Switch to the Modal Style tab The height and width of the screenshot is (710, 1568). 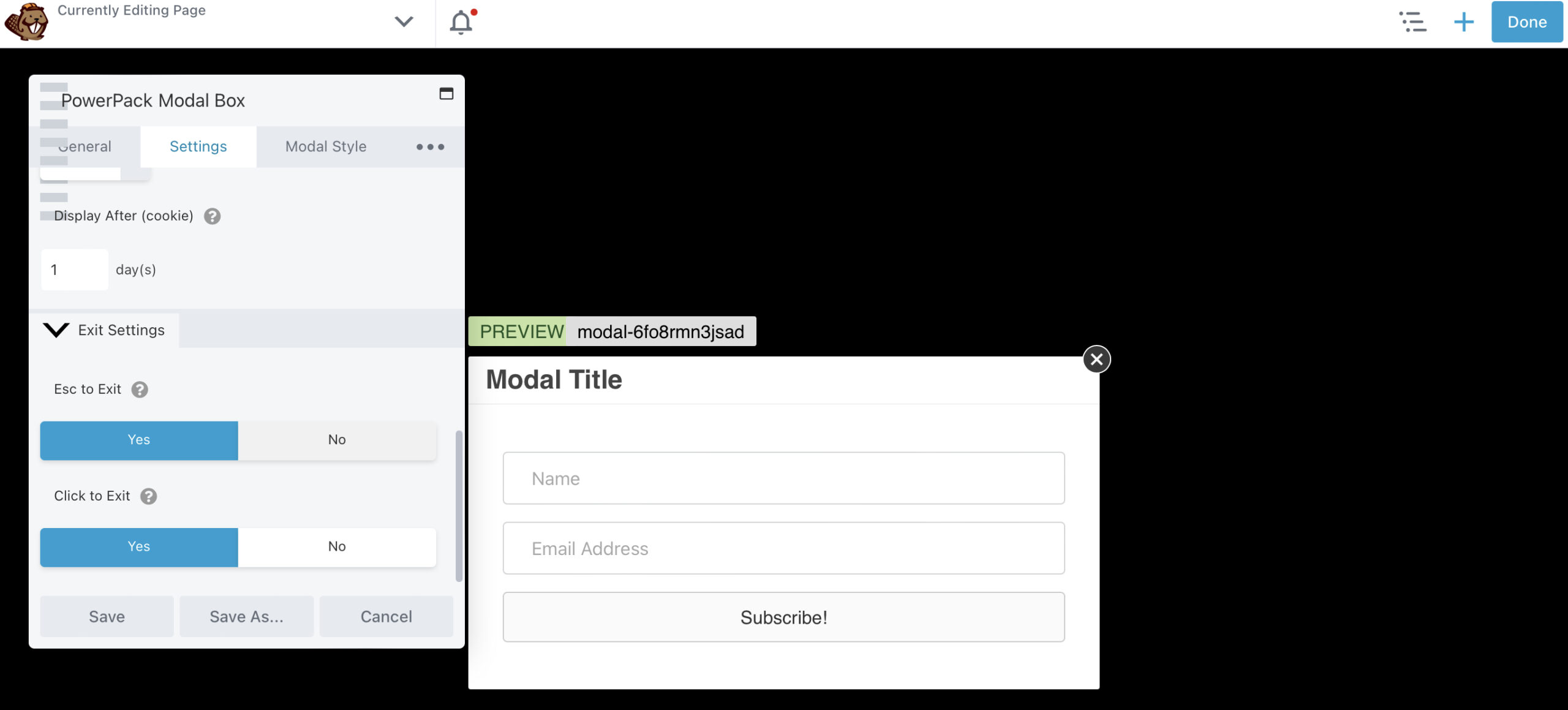point(324,146)
